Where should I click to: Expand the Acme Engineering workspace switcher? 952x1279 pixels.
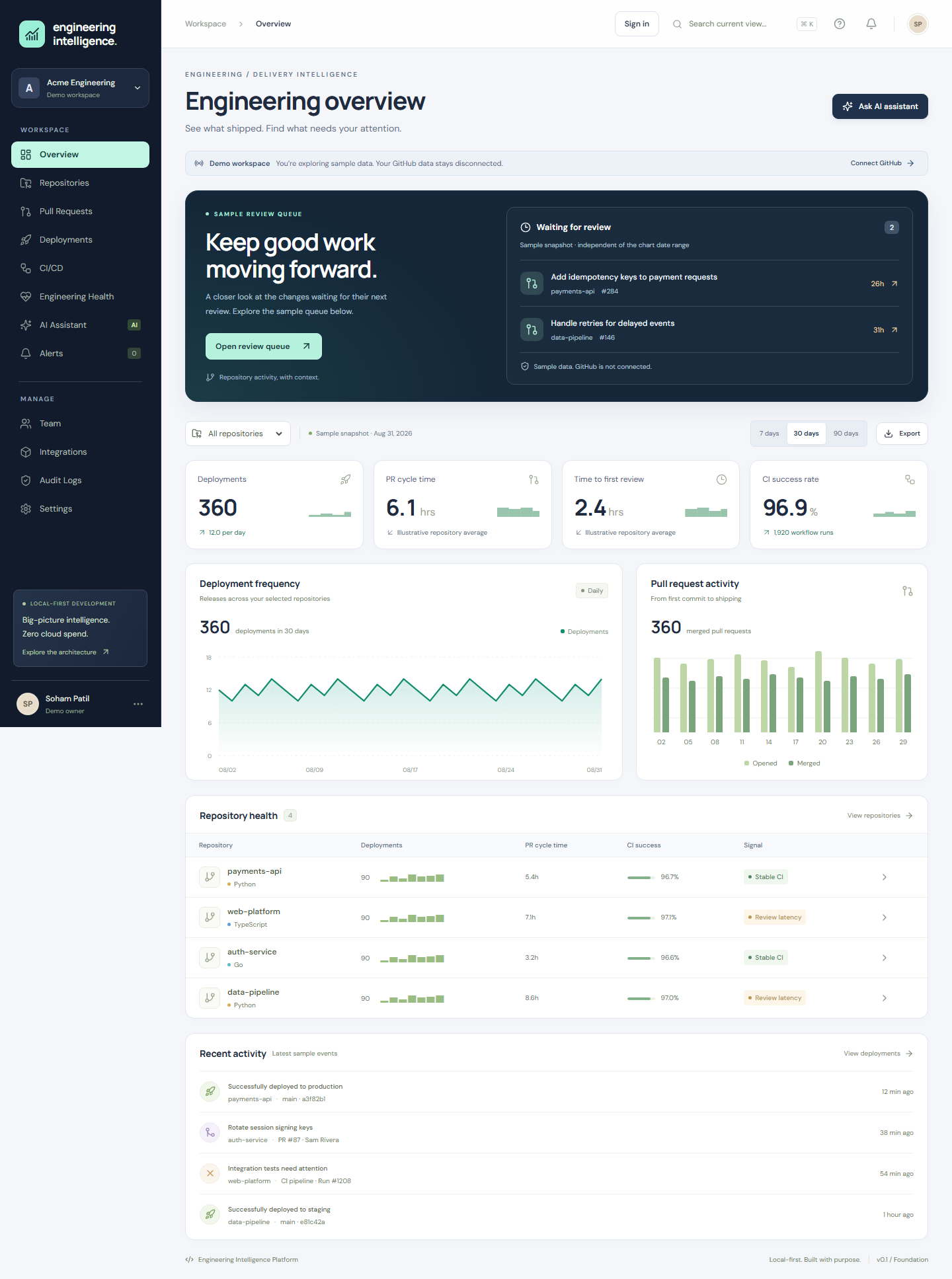tap(80, 88)
